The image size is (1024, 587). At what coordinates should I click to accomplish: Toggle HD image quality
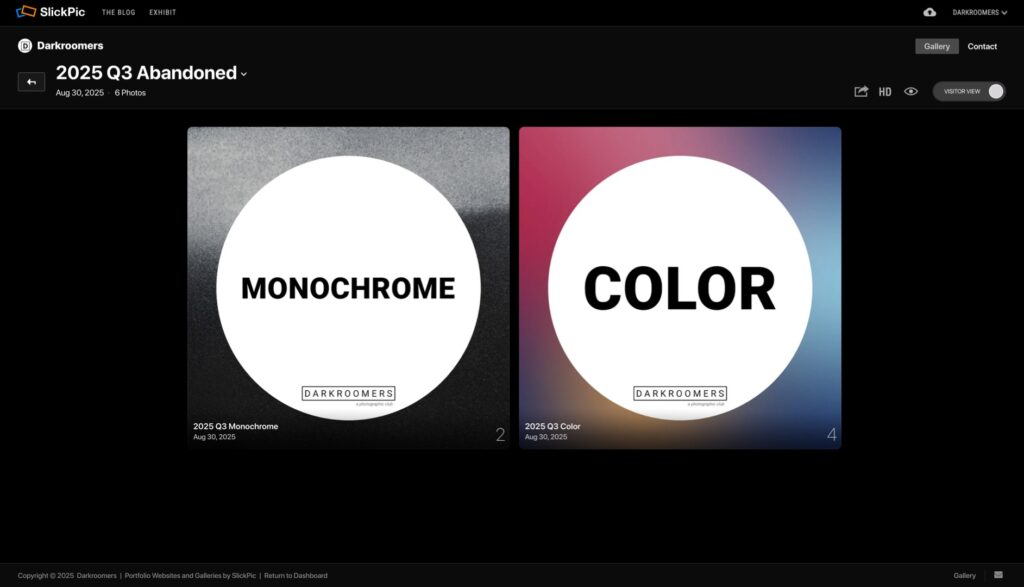(885, 92)
